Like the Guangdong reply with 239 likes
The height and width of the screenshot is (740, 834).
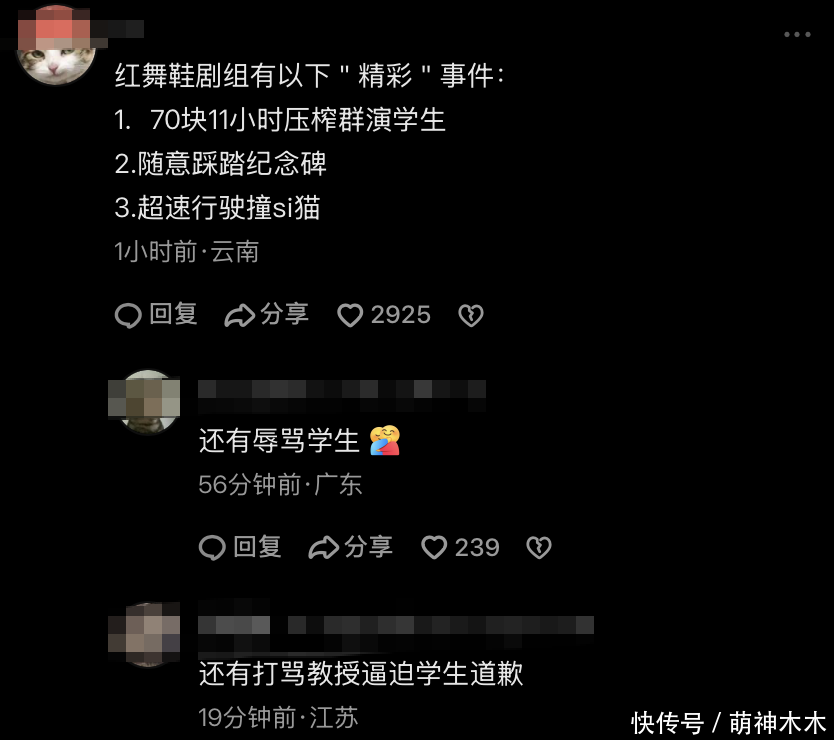click(434, 547)
